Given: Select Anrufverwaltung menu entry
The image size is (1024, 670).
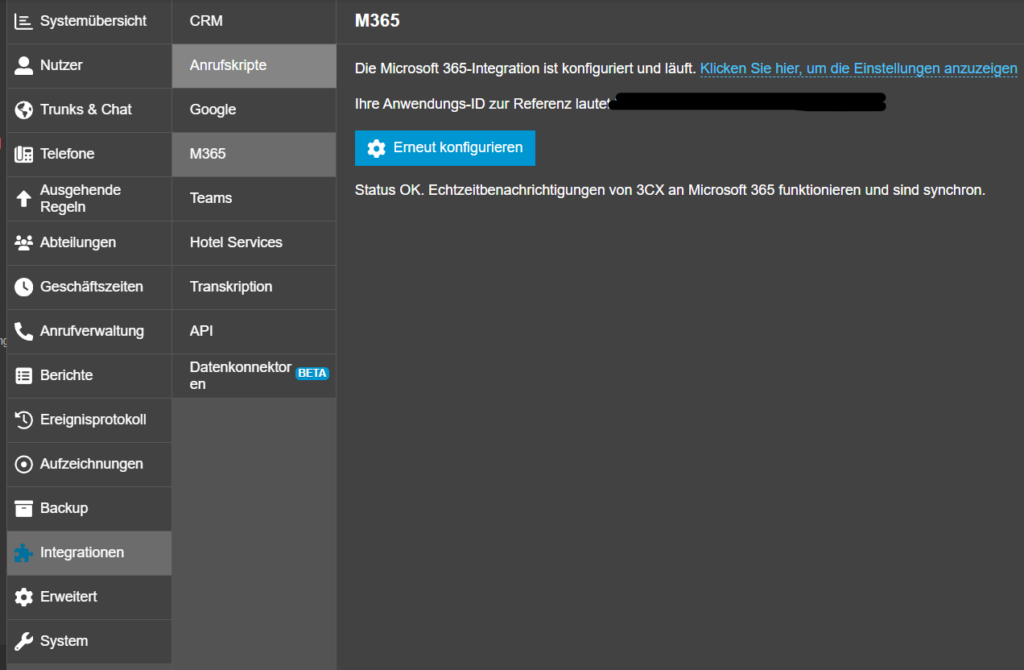Looking at the screenshot, I should coord(89,331).
